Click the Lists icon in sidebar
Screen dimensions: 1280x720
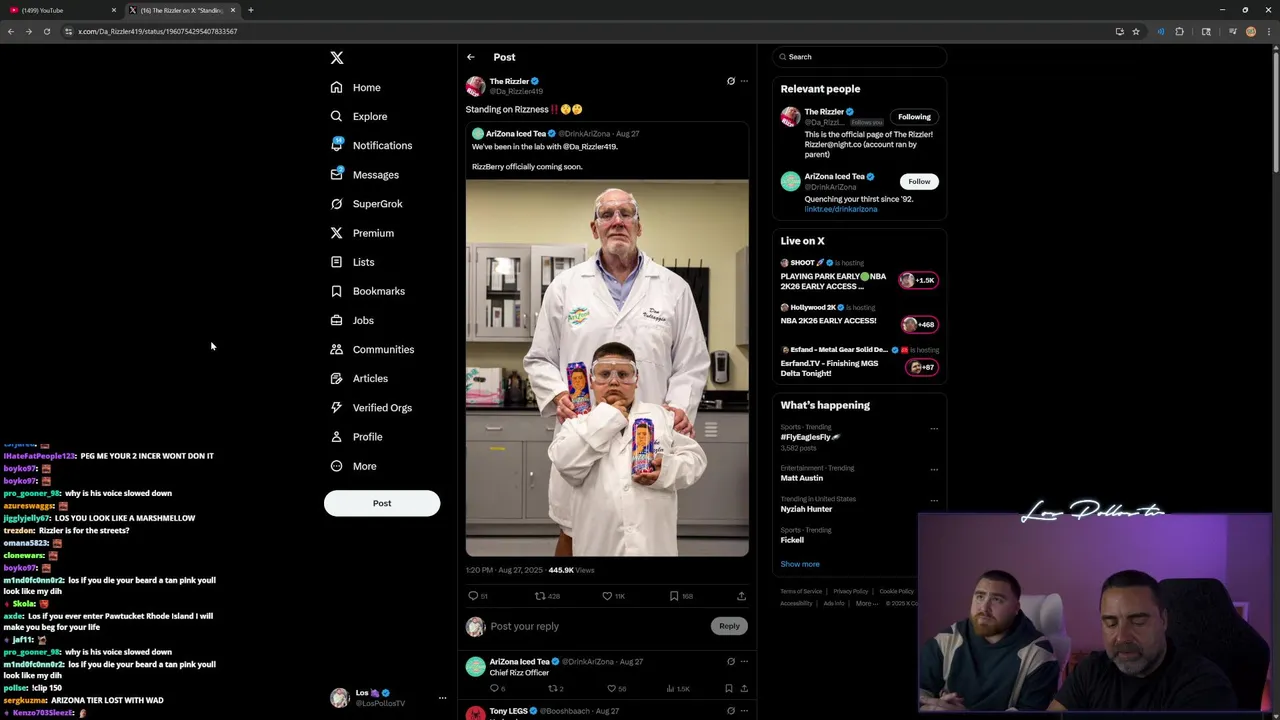coord(336,262)
